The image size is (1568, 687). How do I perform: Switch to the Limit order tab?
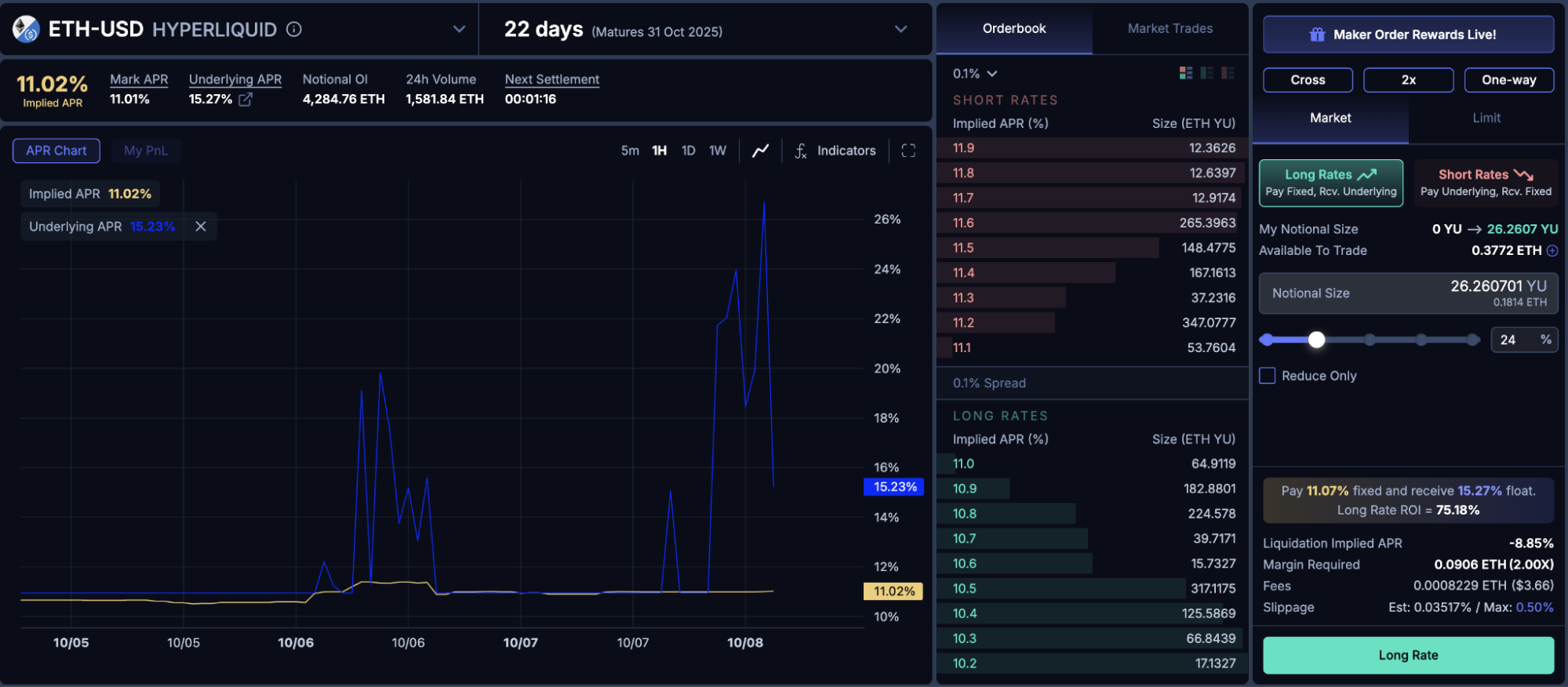1486,118
